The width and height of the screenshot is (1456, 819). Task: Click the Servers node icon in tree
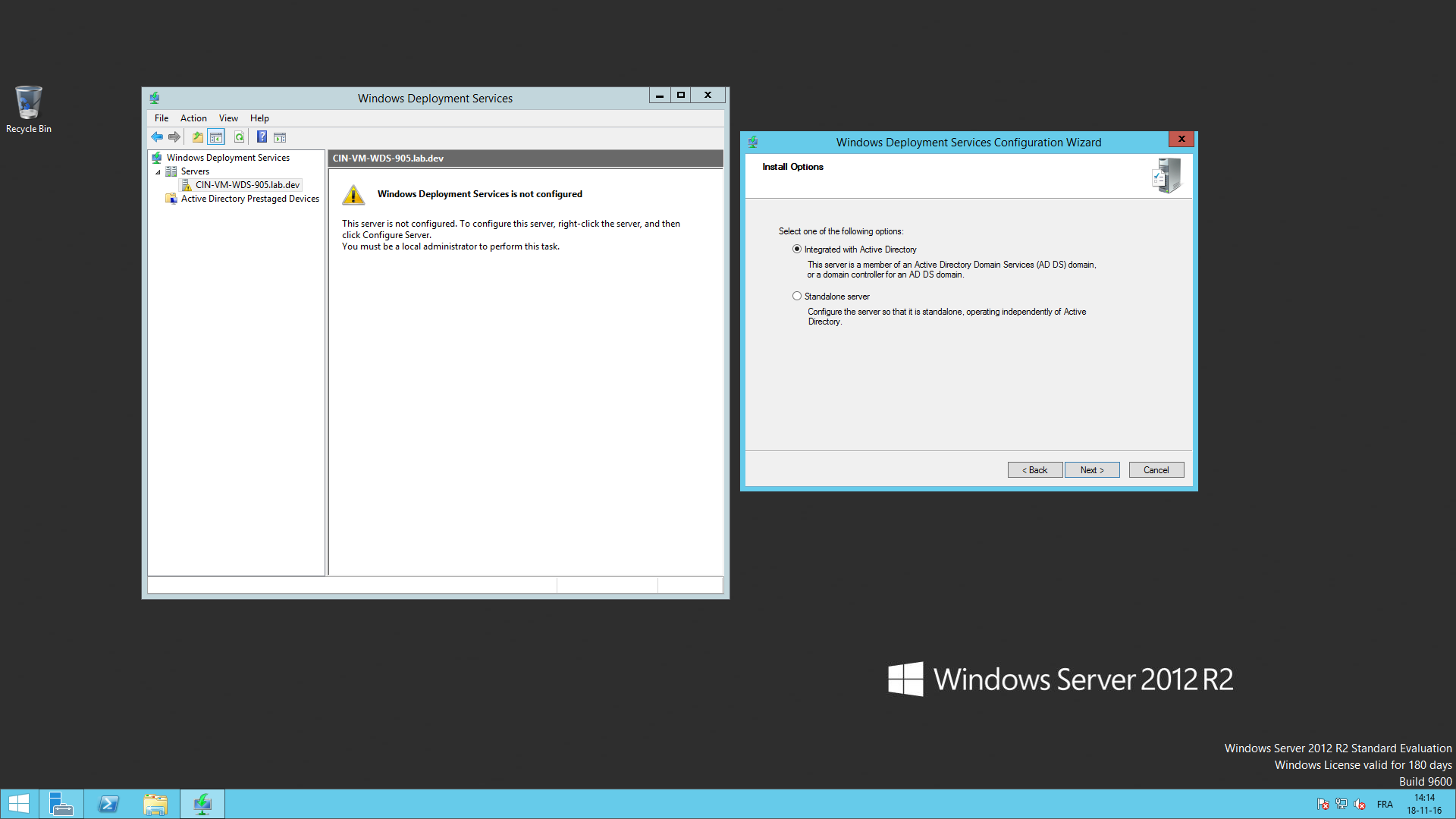tap(171, 171)
